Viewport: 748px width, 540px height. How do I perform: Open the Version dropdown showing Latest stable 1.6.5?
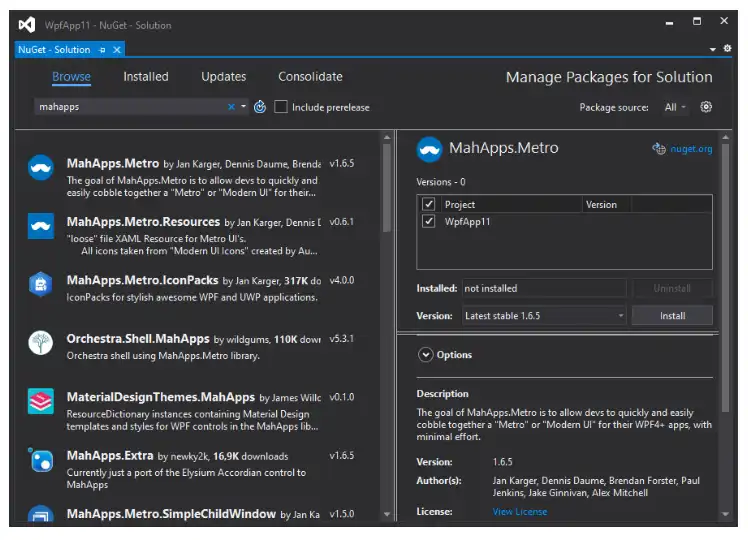point(544,315)
